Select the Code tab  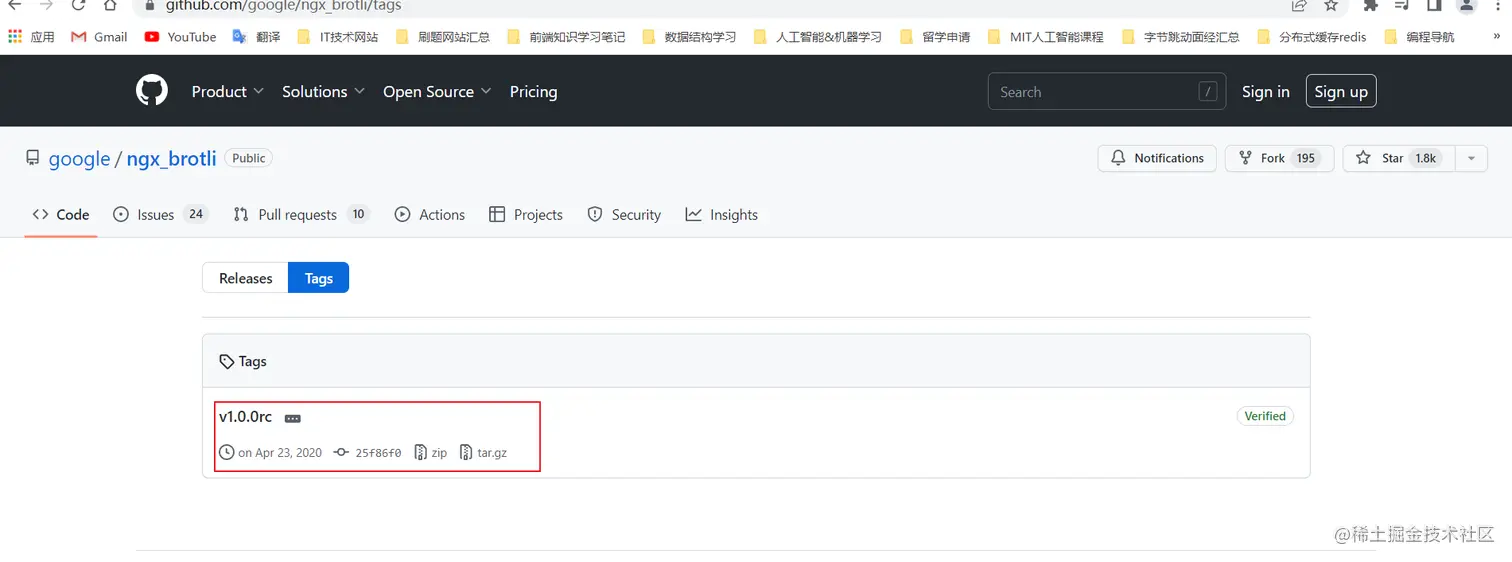[x=61, y=214]
